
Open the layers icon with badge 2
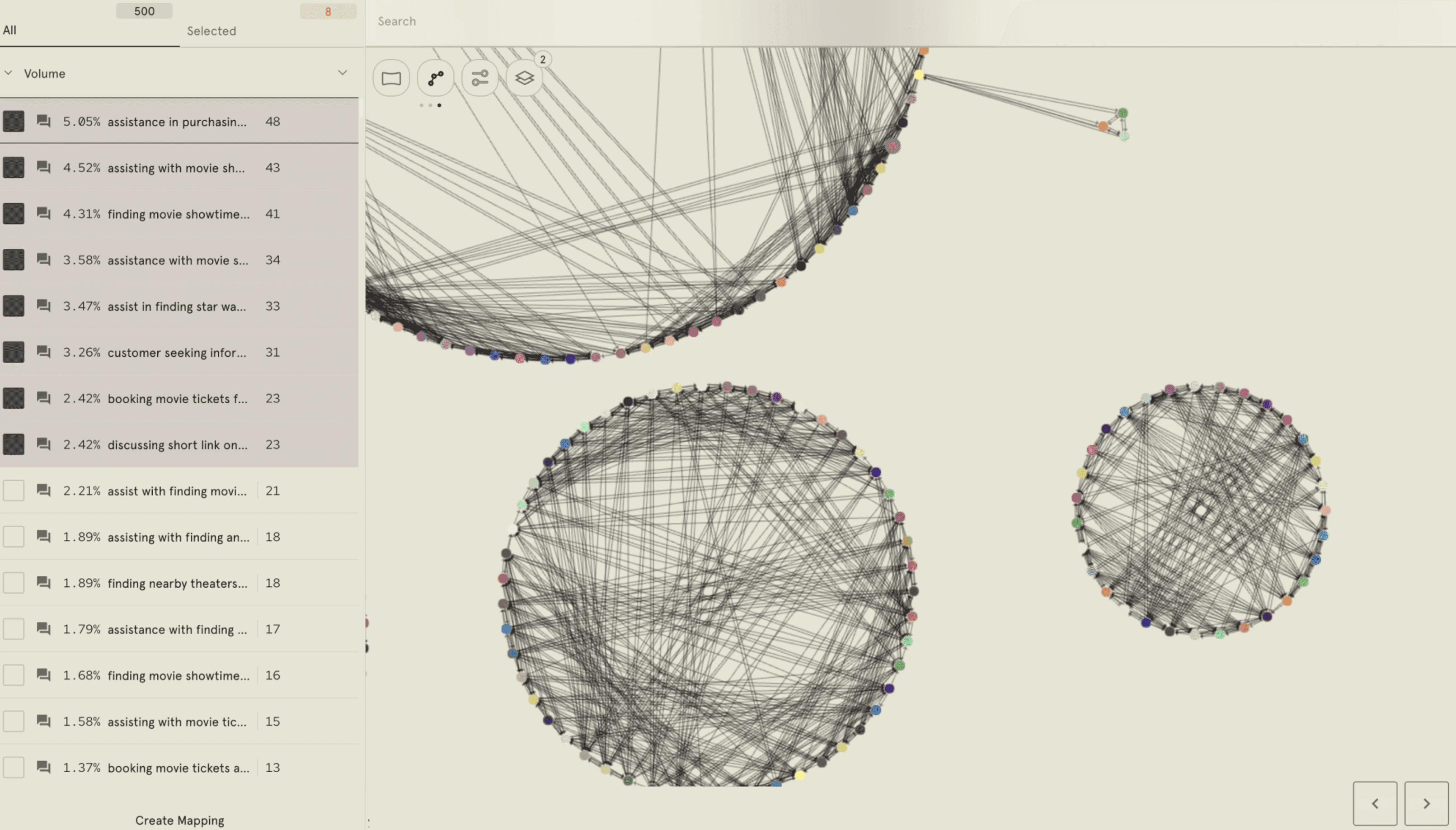click(524, 77)
